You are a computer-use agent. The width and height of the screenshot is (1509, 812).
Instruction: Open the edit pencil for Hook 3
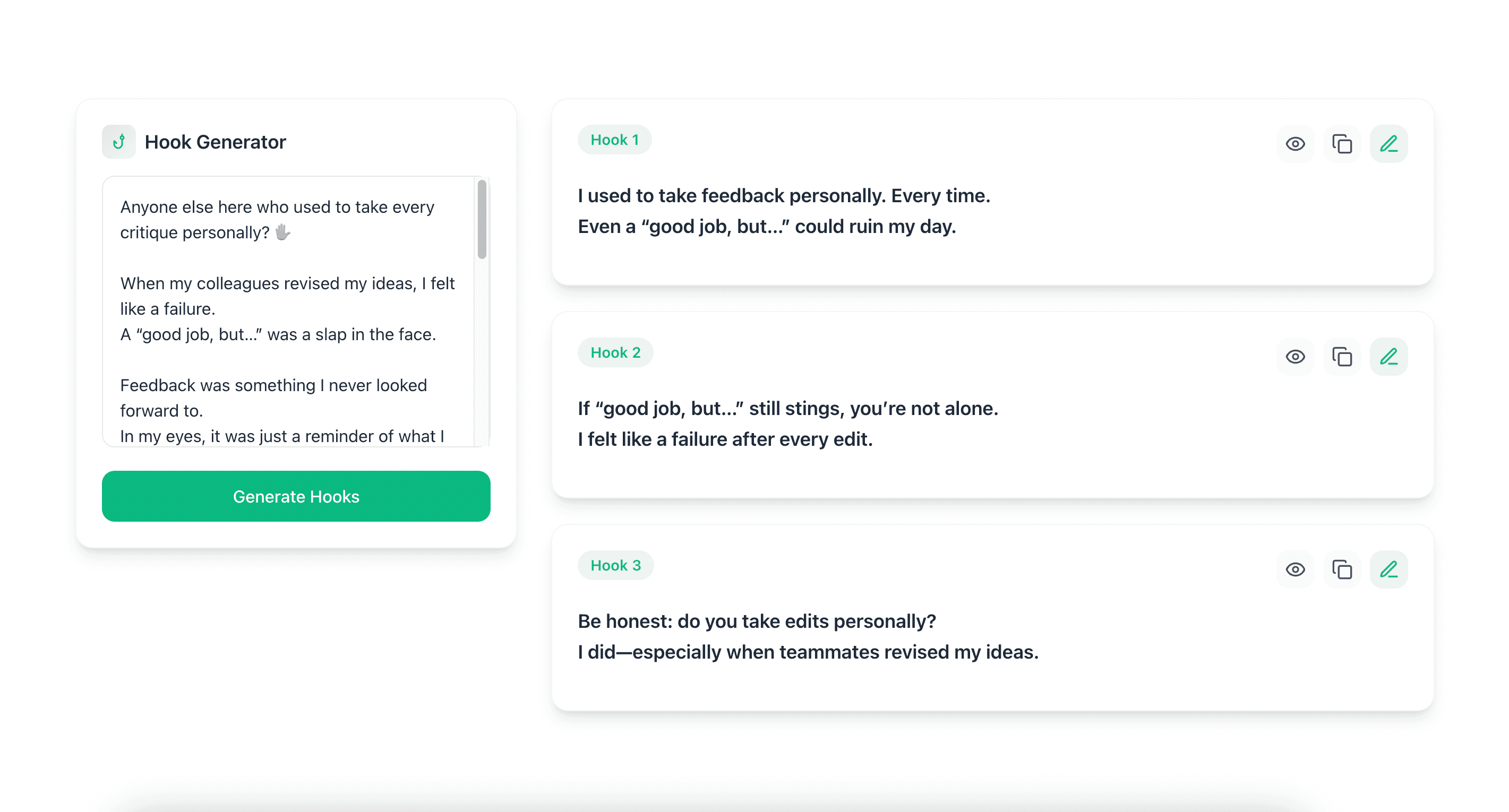click(x=1389, y=568)
